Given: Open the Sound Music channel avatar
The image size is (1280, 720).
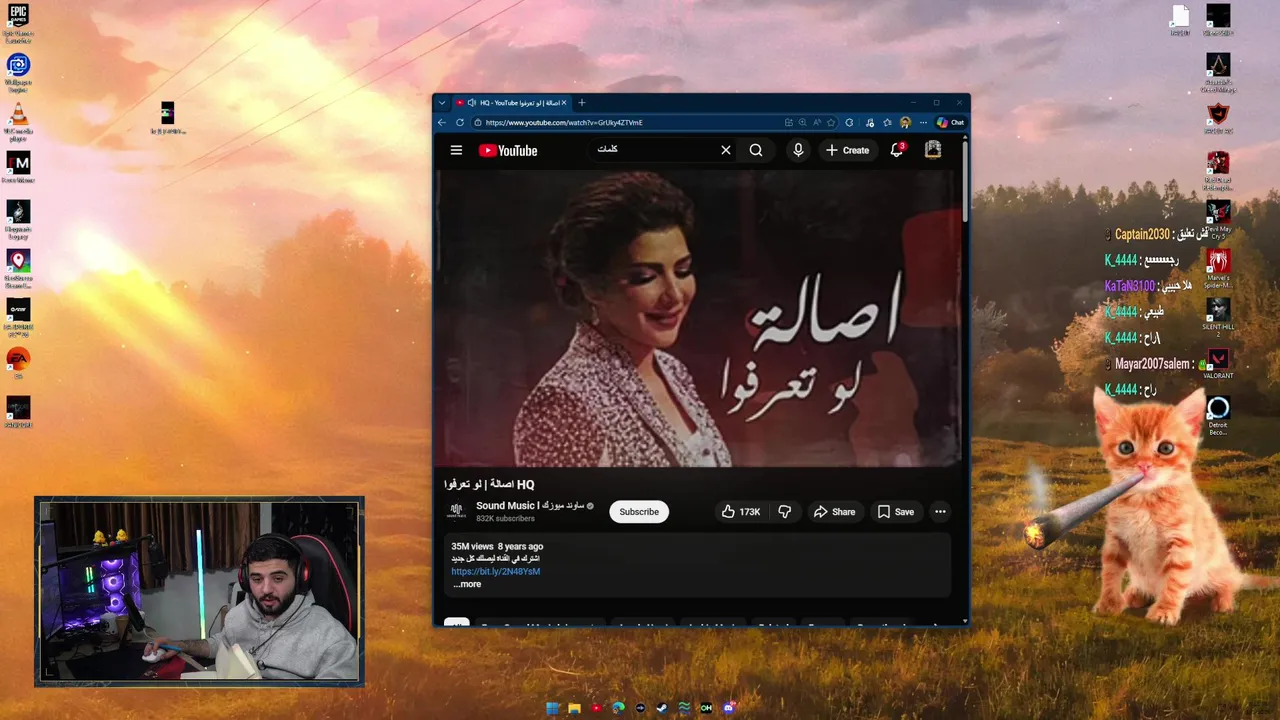Looking at the screenshot, I should point(456,511).
